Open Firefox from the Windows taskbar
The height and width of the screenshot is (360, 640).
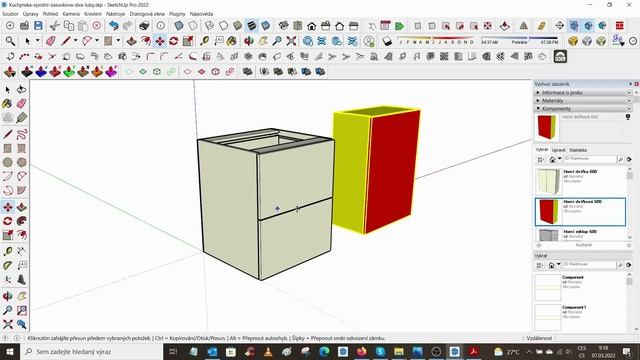(361, 352)
